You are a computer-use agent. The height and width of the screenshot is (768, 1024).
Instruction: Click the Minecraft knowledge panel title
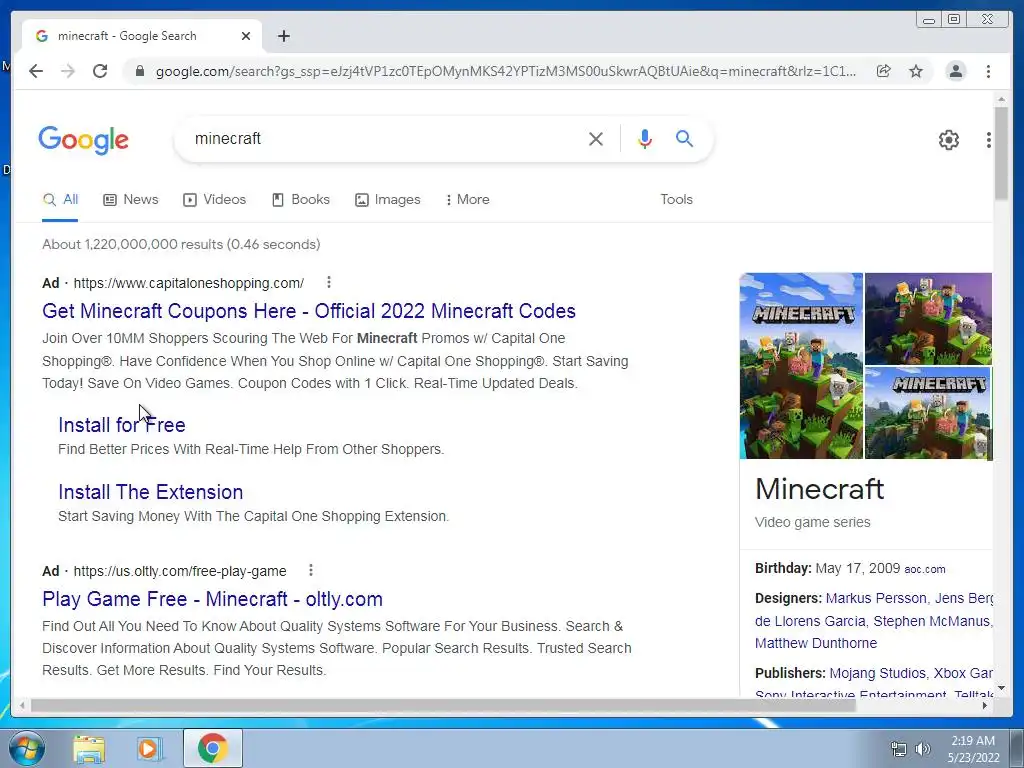pos(820,489)
